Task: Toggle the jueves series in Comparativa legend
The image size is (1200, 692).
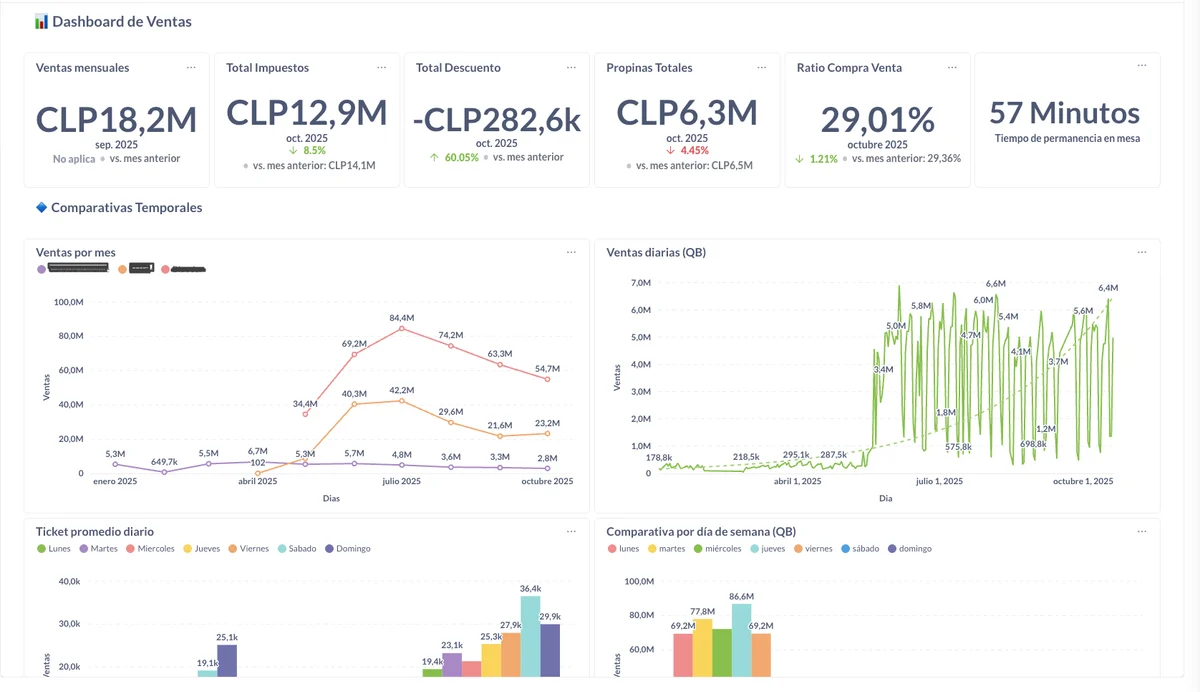Action: 769,549
